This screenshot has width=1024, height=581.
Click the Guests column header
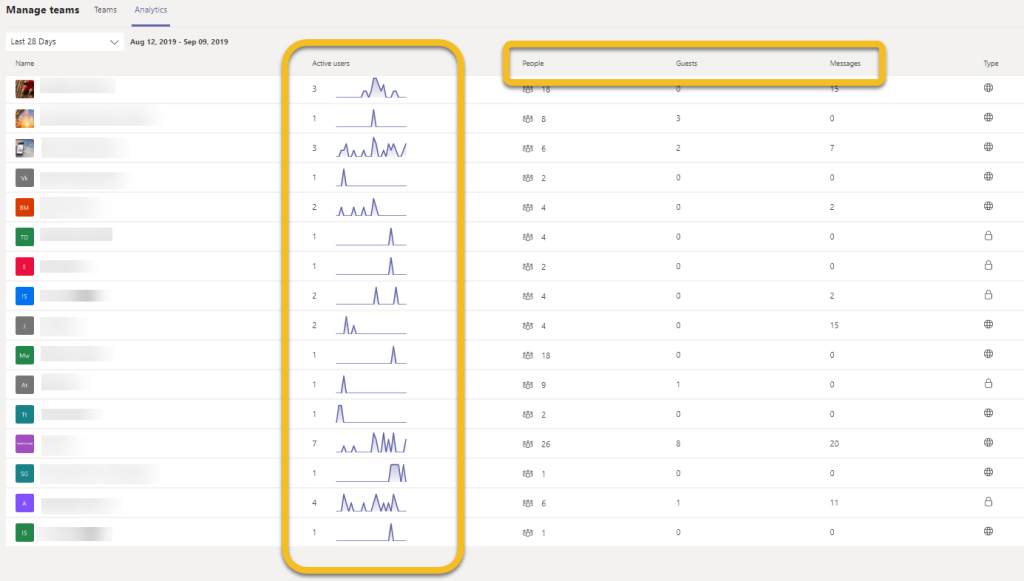tap(686, 63)
